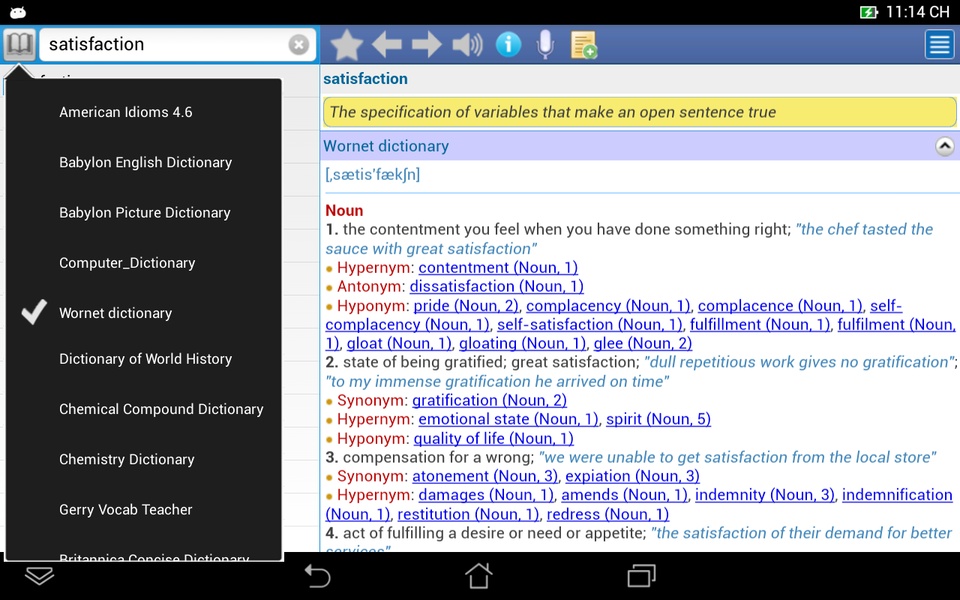This screenshot has height=600, width=960.
Task: Open the glee (Noun, 2) link
Action: pyautogui.click(x=643, y=343)
